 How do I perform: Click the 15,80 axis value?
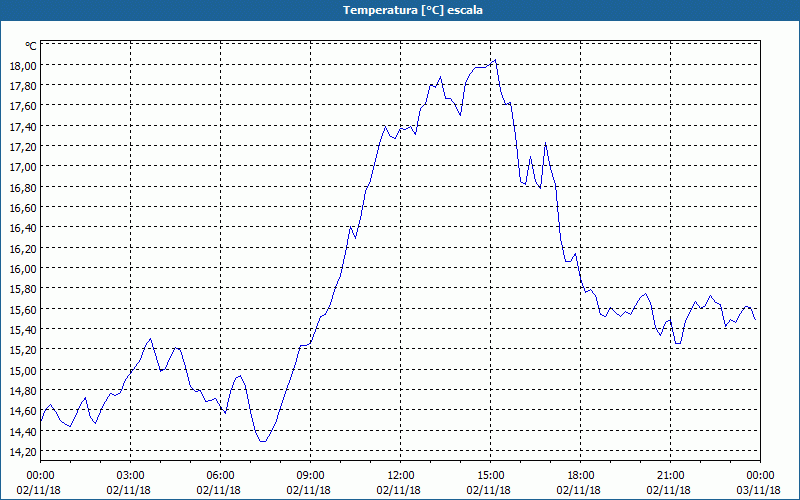click(23, 289)
